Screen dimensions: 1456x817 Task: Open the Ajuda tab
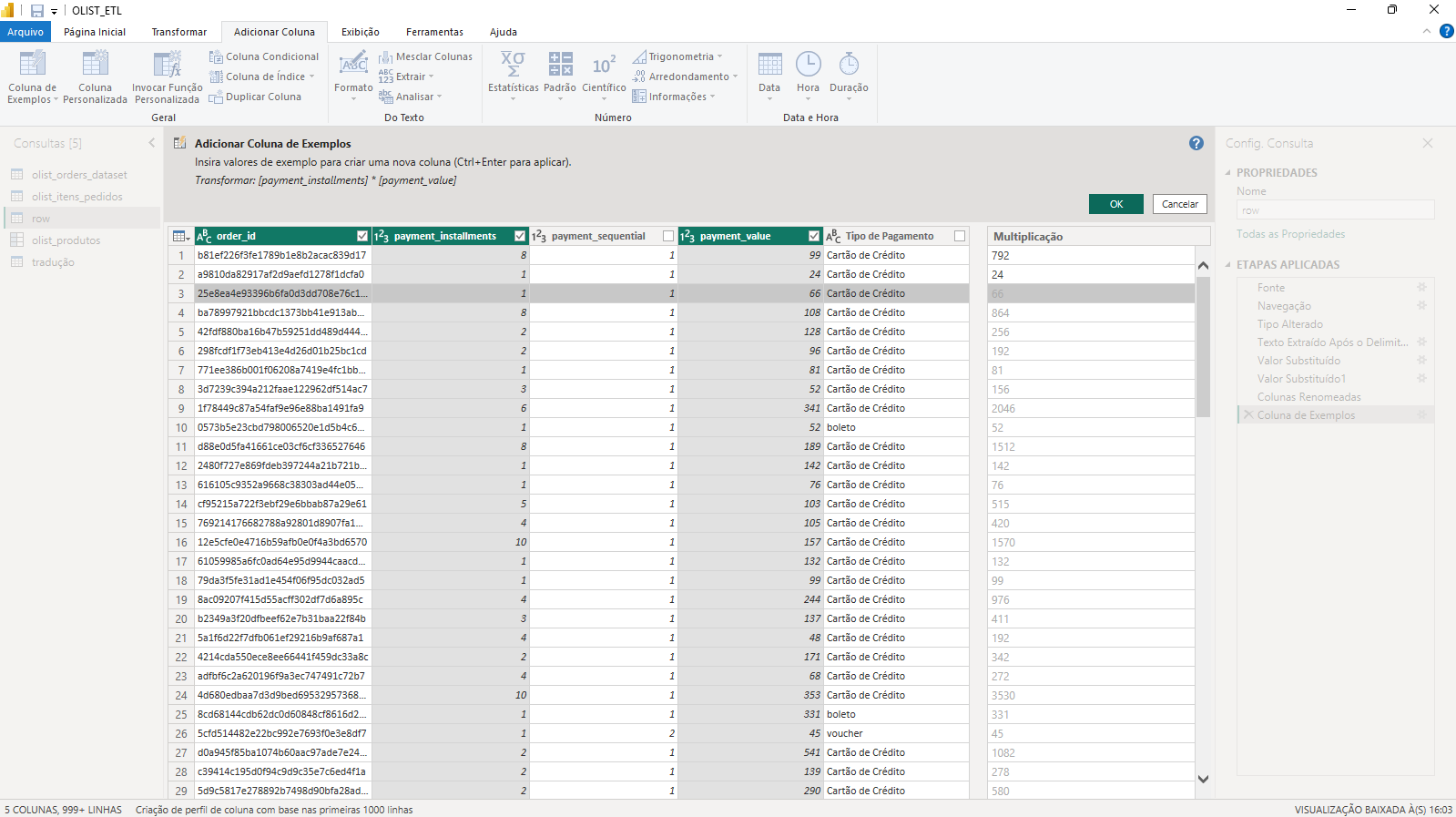pos(504,32)
